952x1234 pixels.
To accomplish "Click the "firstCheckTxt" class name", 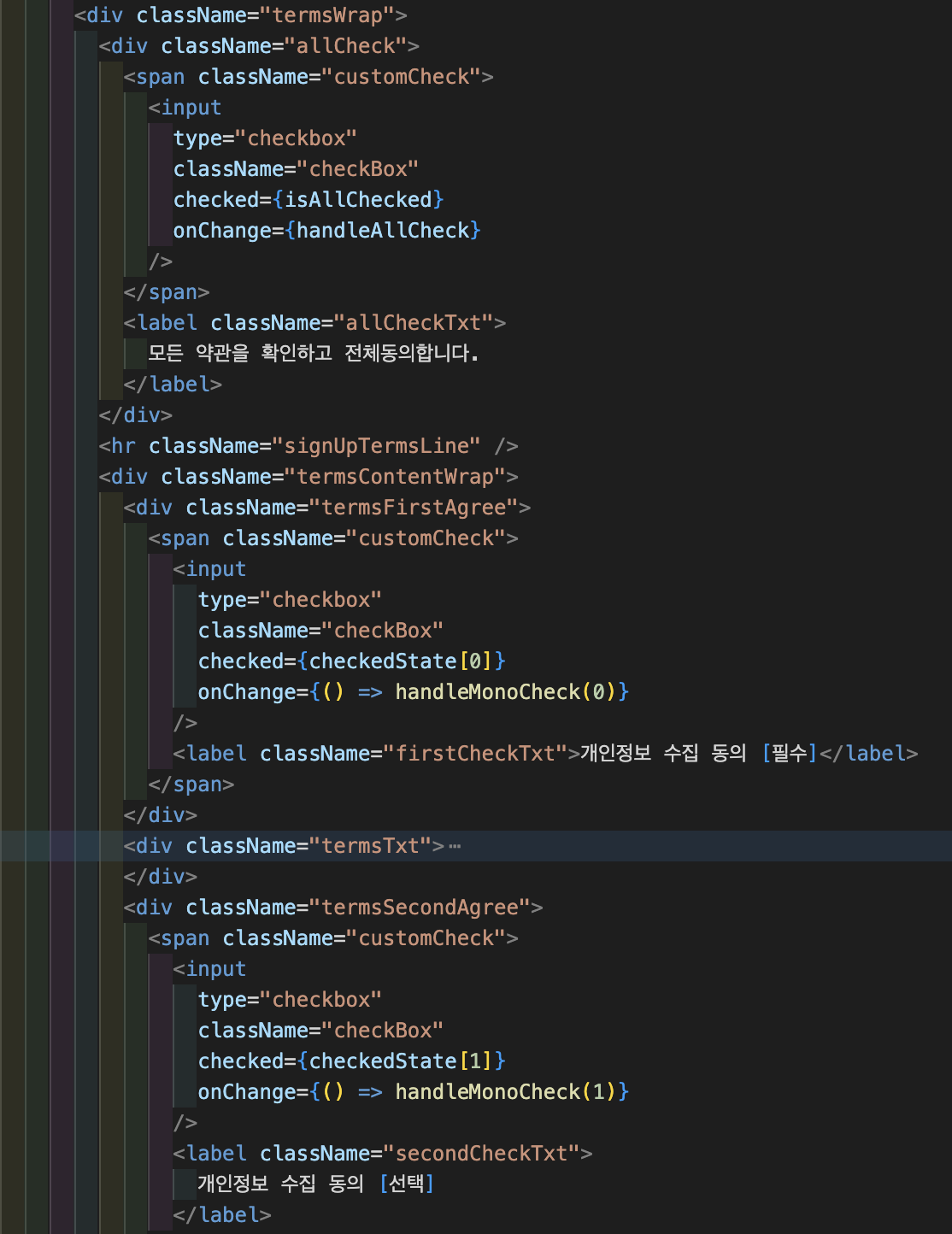I will pos(475,754).
